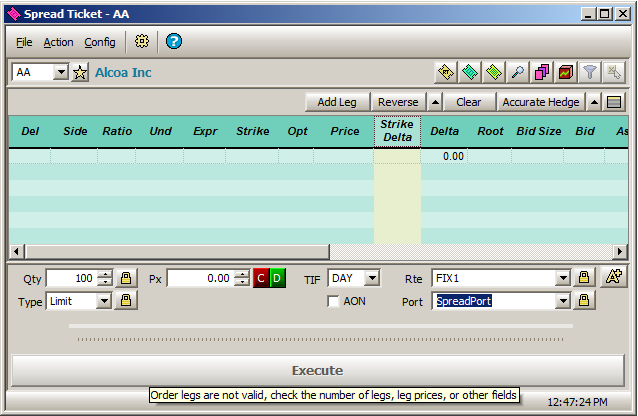This screenshot has height=416, width=638.
Task: Click the Qty spinner arrows
Action: [x=105, y=278]
